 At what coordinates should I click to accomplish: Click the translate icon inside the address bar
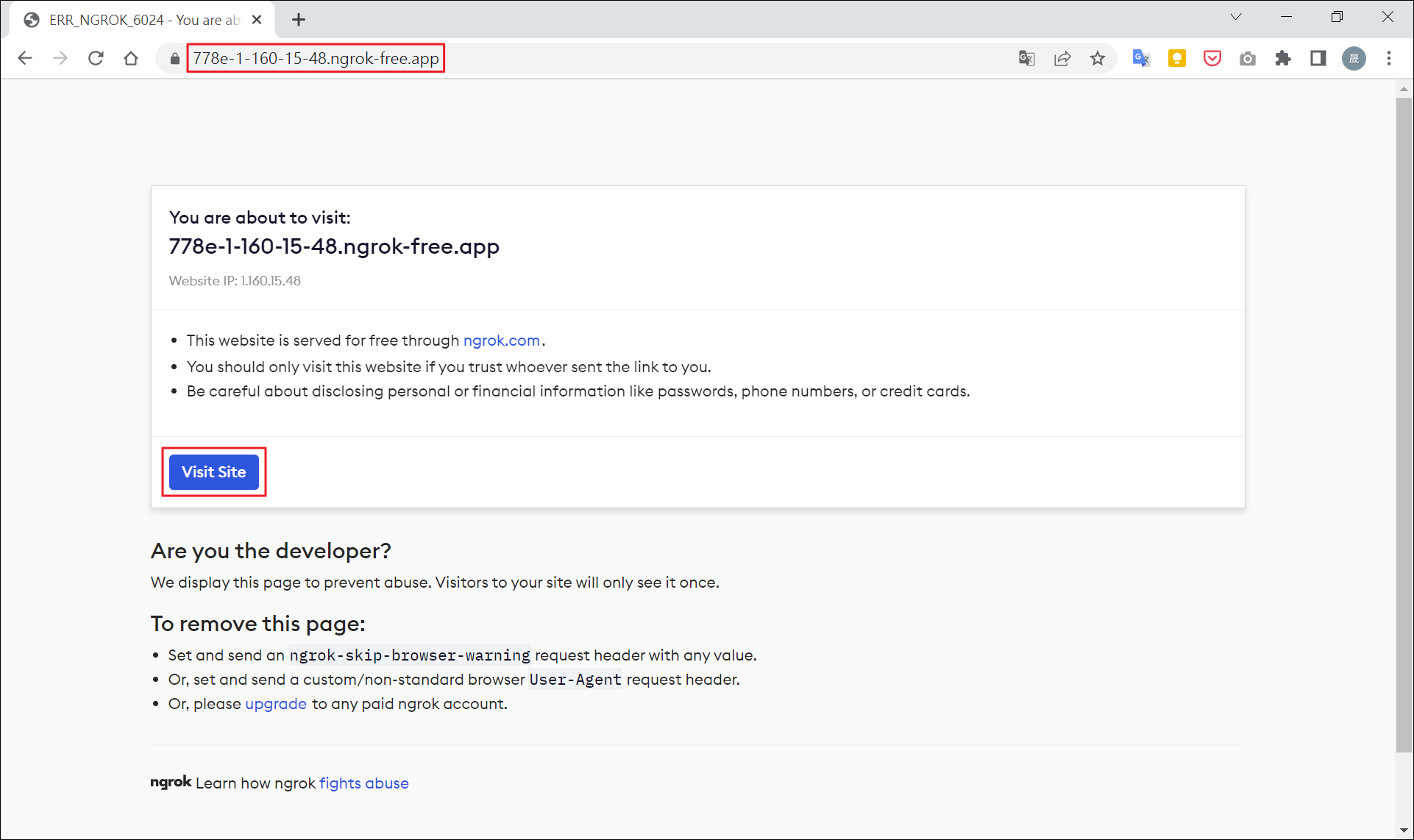(1026, 58)
